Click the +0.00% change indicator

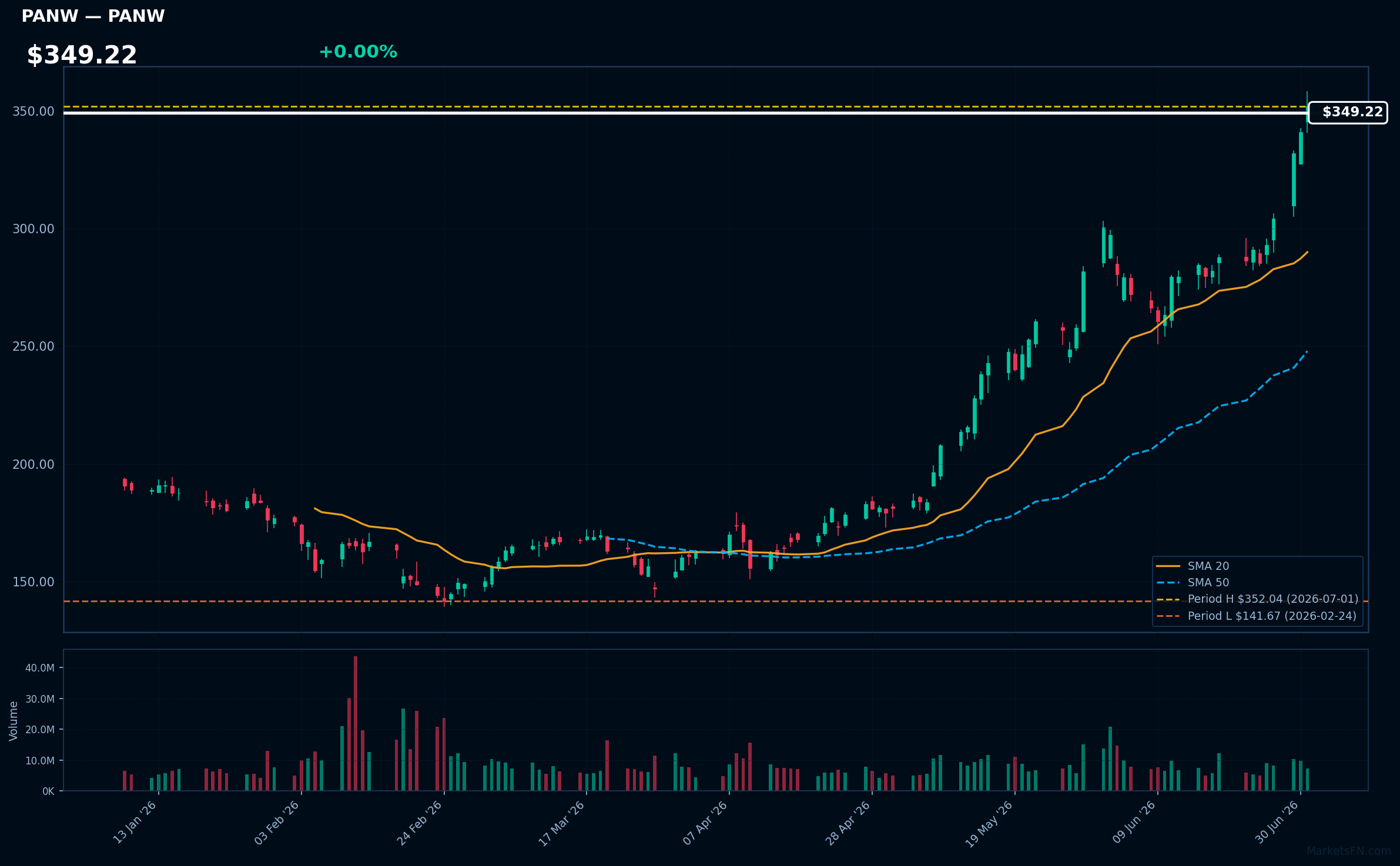click(358, 52)
